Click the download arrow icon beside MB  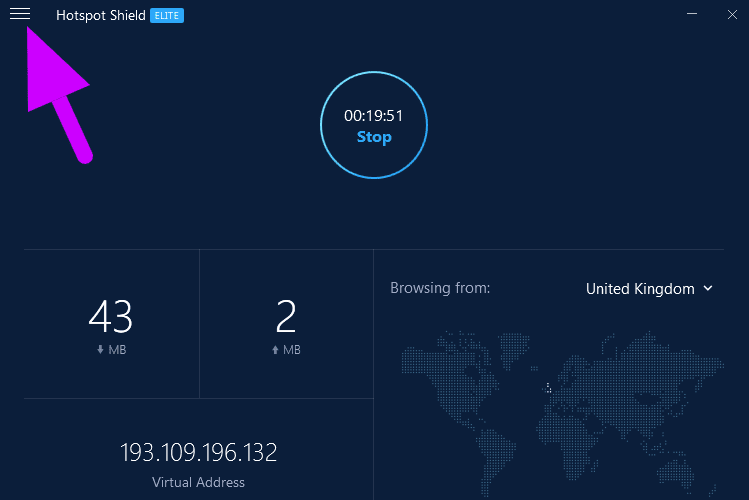tap(100, 350)
